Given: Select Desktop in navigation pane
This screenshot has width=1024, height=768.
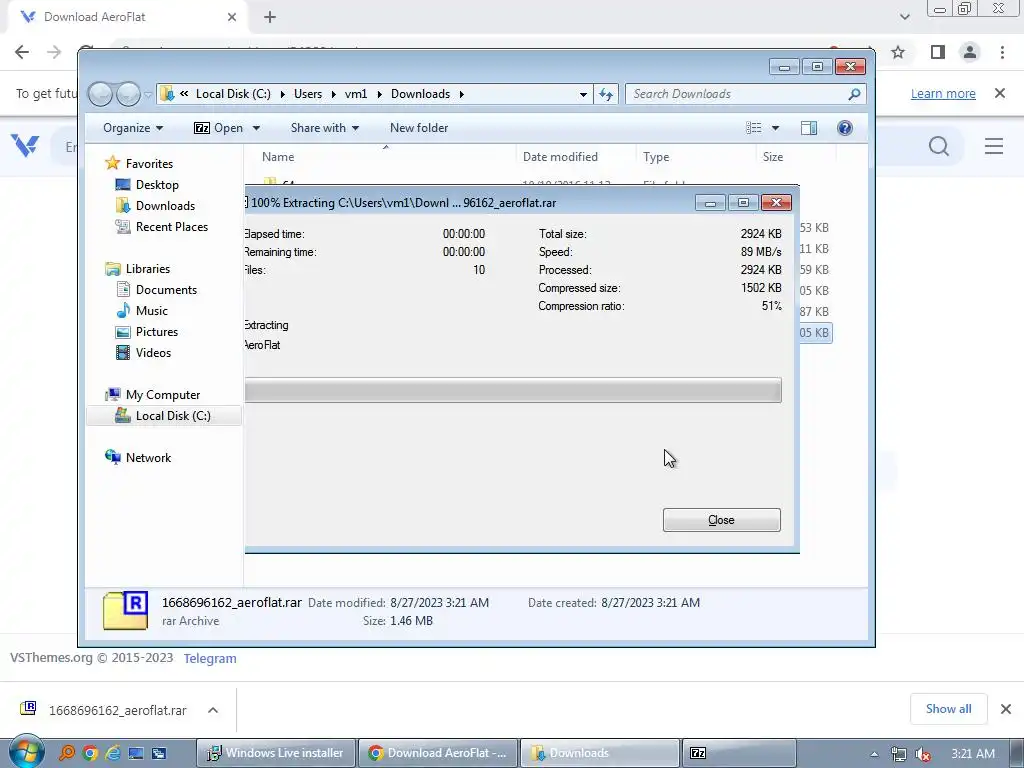Looking at the screenshot, I should tap(157, 185).
